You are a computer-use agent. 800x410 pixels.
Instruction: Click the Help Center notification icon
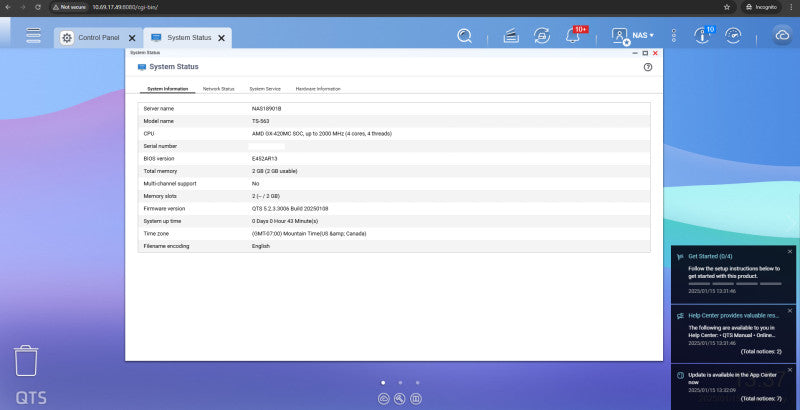tap(680, 316)
